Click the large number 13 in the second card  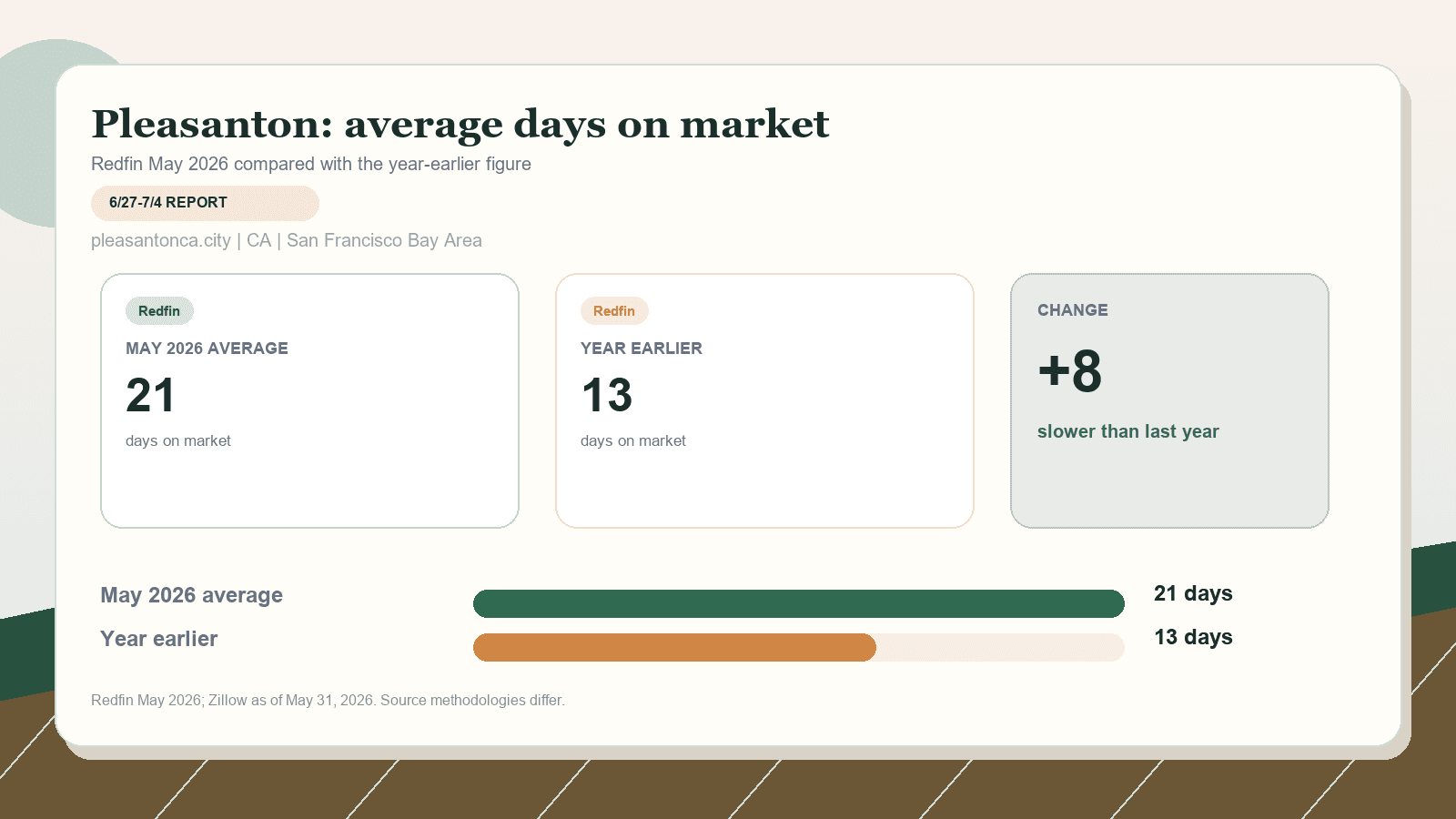coord(606,395)
